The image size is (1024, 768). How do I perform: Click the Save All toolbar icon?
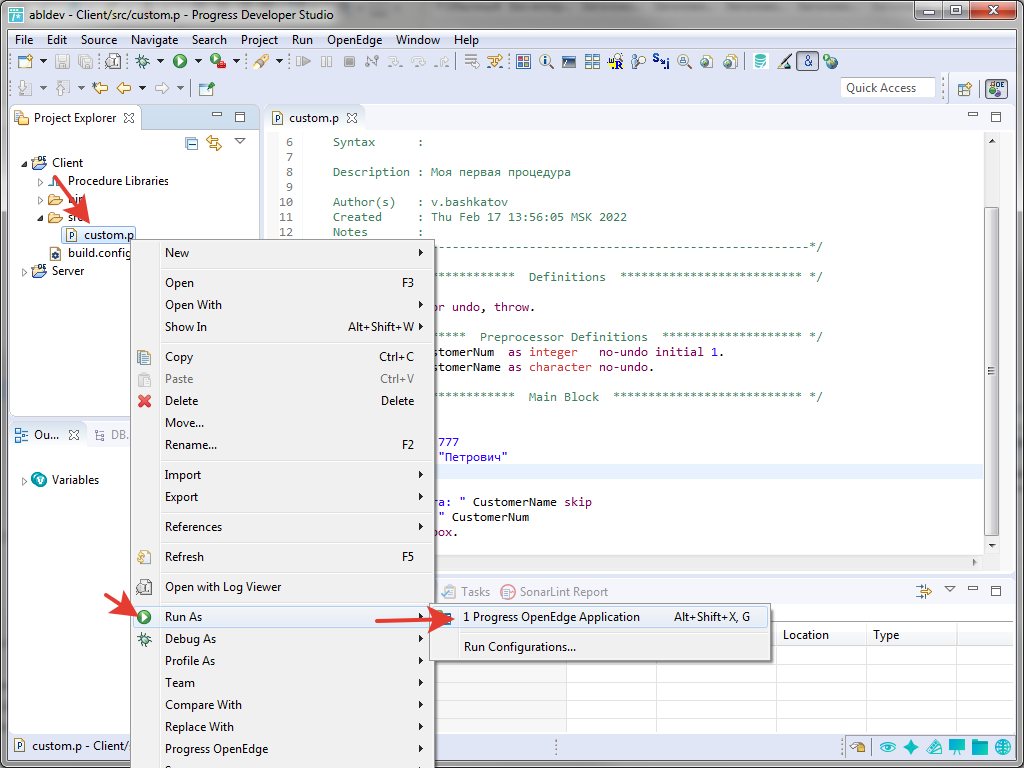(x=86, y=62)
